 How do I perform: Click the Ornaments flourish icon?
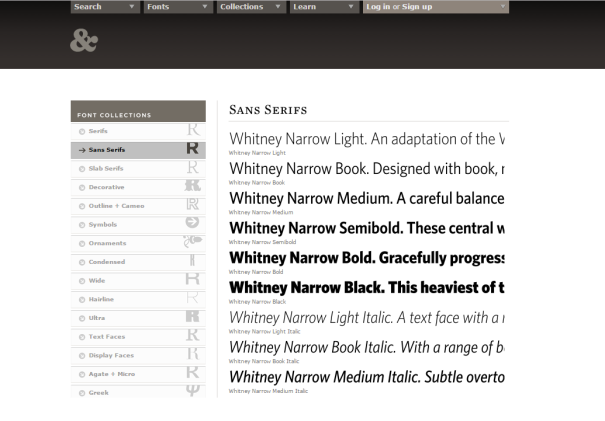[x=193, y=241]
